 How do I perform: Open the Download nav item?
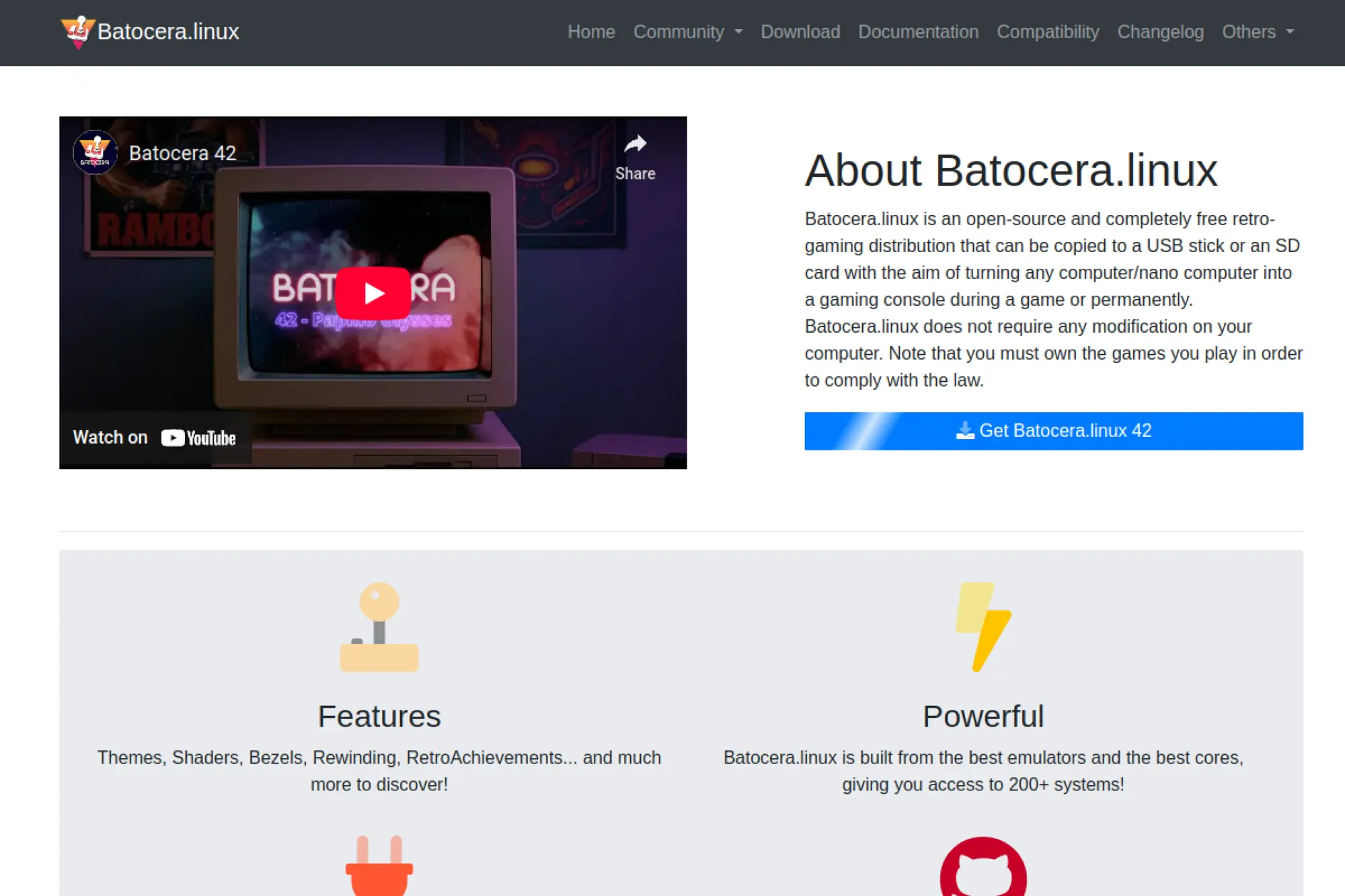point(800,32)
